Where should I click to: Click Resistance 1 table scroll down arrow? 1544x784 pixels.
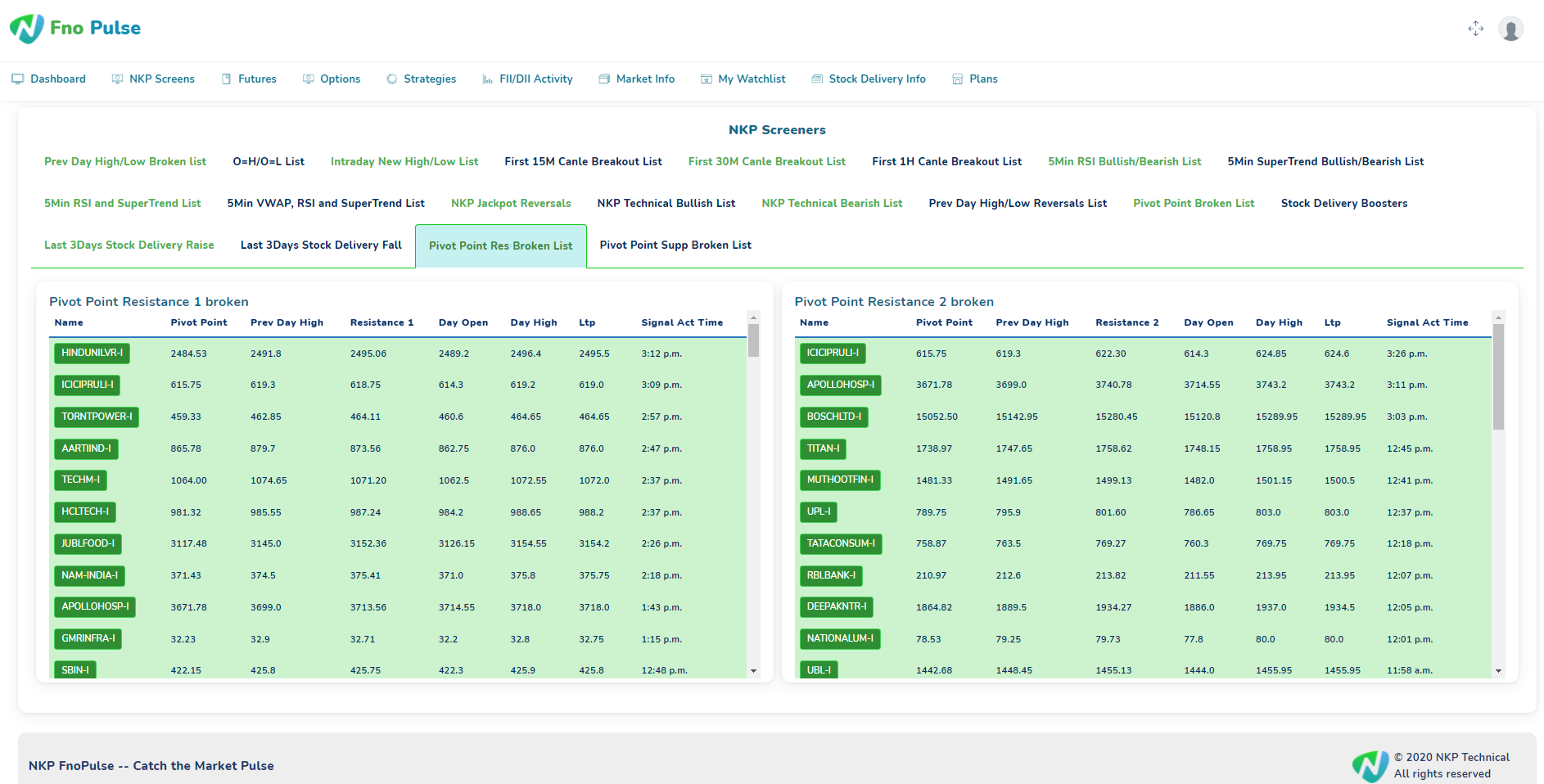pyautogui.click(x=753, y=671)
